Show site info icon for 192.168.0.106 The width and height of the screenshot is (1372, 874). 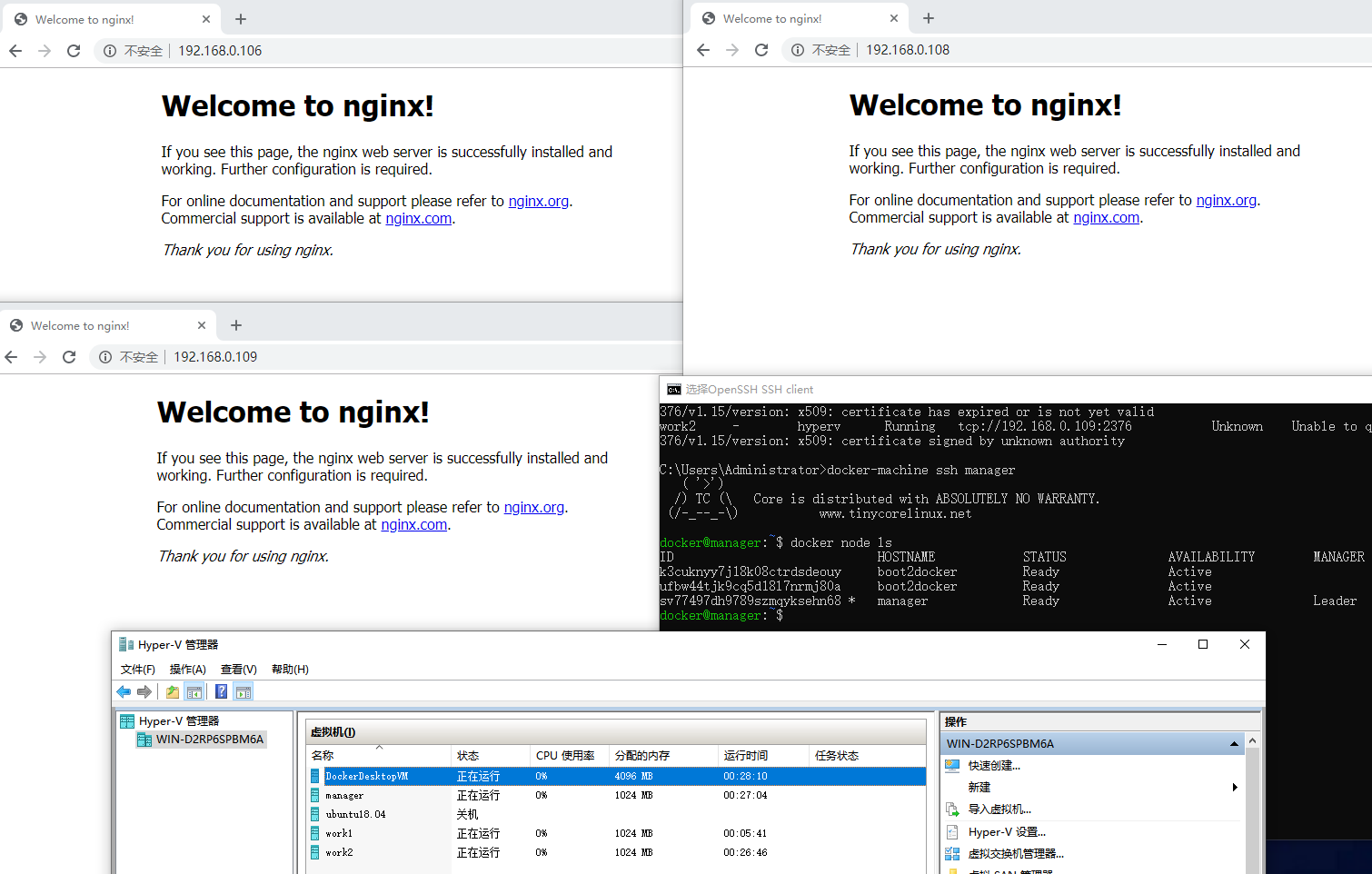(x=110, y=51)
